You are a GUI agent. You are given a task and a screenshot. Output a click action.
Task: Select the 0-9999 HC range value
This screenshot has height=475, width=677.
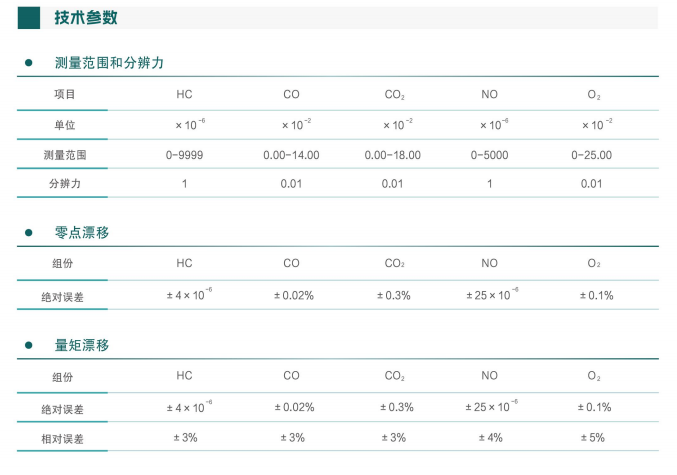(x=185, y=155)
